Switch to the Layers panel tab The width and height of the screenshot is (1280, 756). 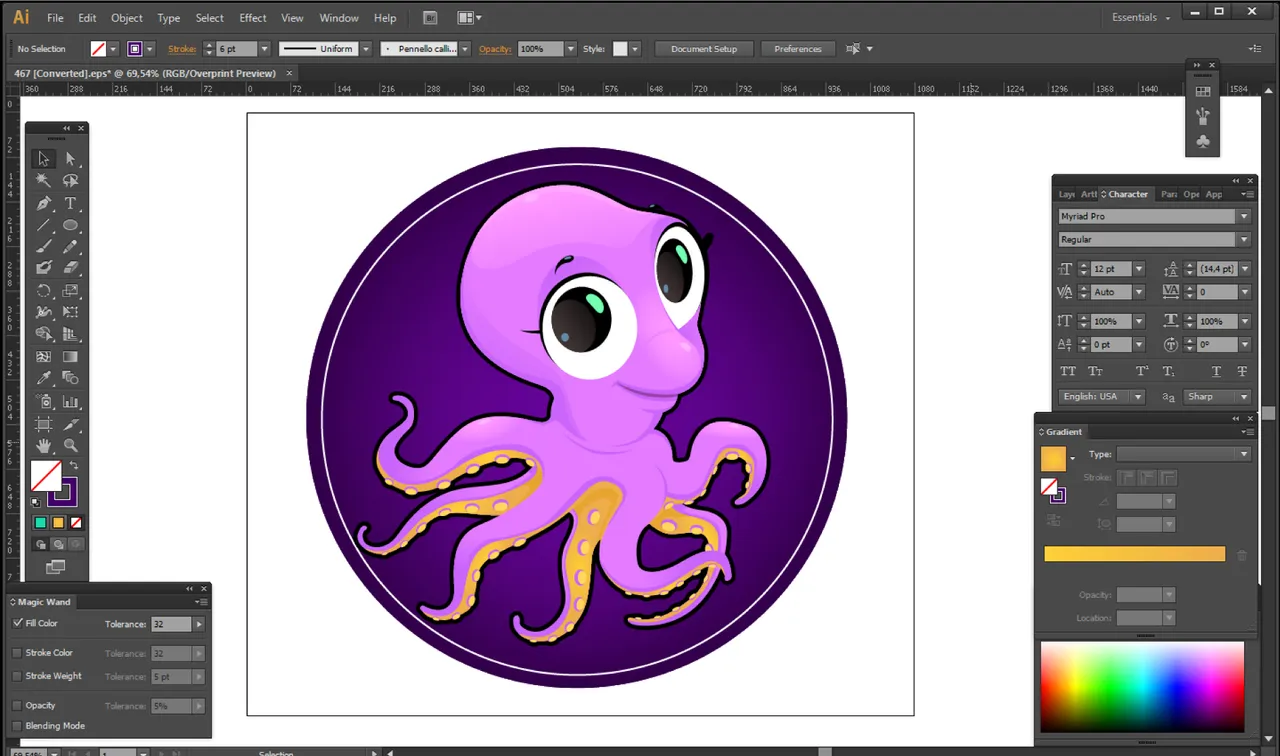[x=1067, y=194]
